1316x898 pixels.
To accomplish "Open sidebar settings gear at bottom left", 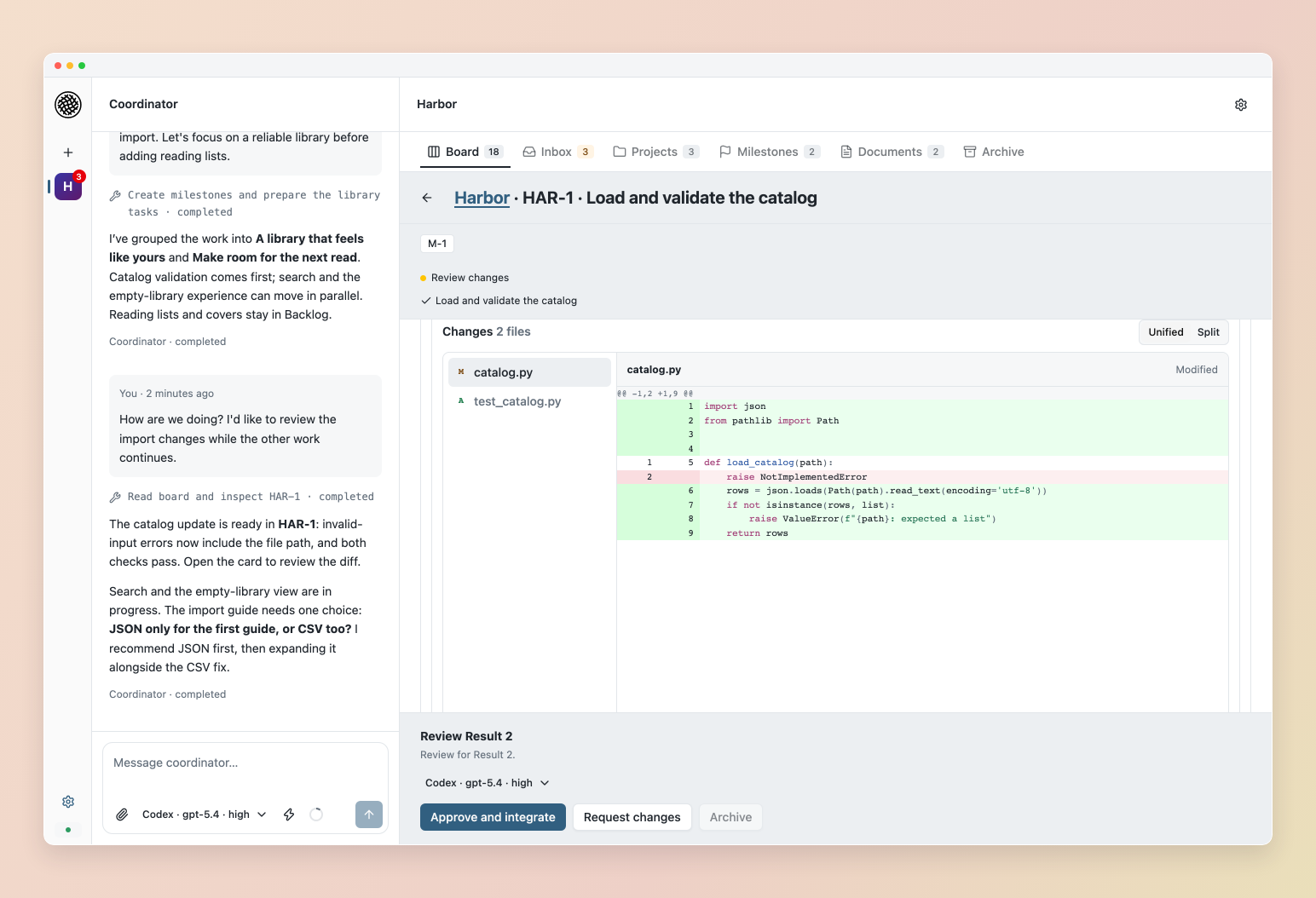I will click(68, 802).
